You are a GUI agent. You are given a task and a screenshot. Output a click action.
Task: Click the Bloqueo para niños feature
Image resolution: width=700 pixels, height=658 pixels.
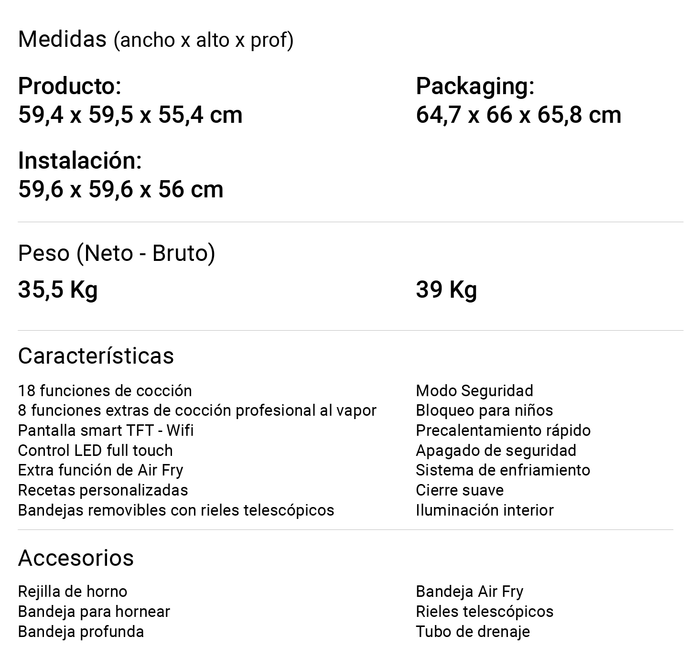[484, 411]
